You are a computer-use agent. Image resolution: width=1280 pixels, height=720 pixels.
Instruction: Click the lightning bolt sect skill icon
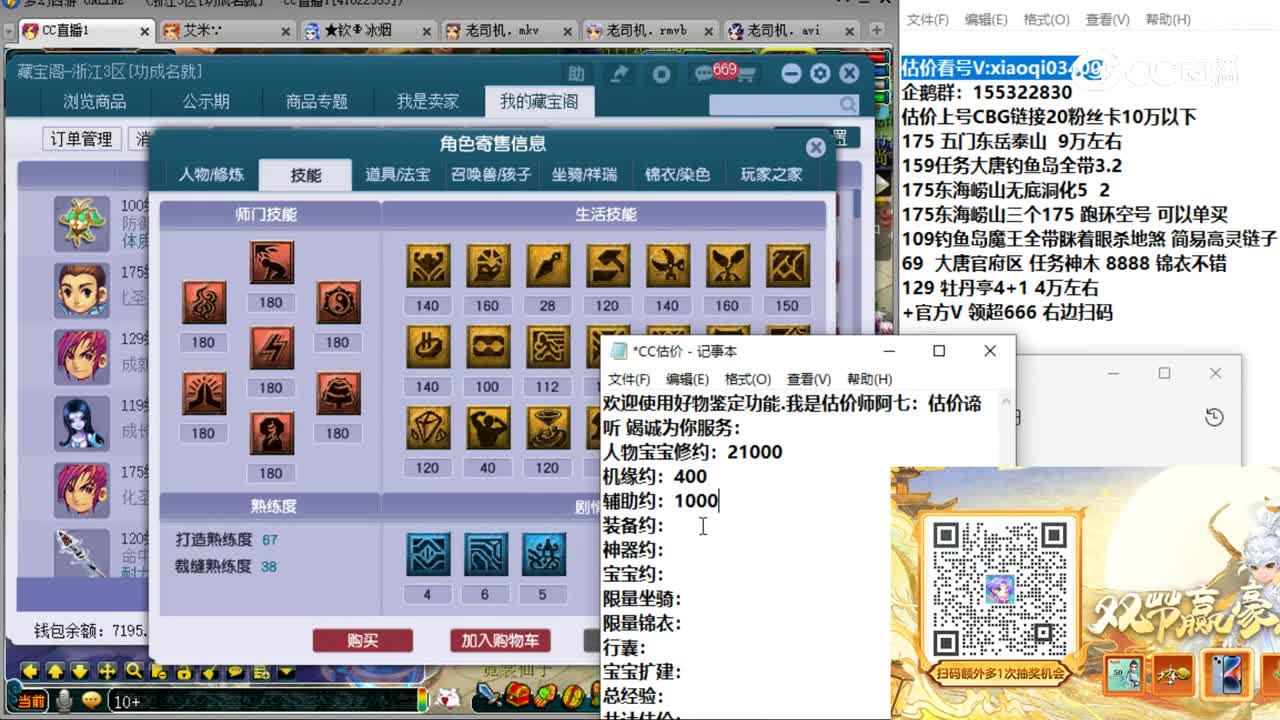point(271,347)
